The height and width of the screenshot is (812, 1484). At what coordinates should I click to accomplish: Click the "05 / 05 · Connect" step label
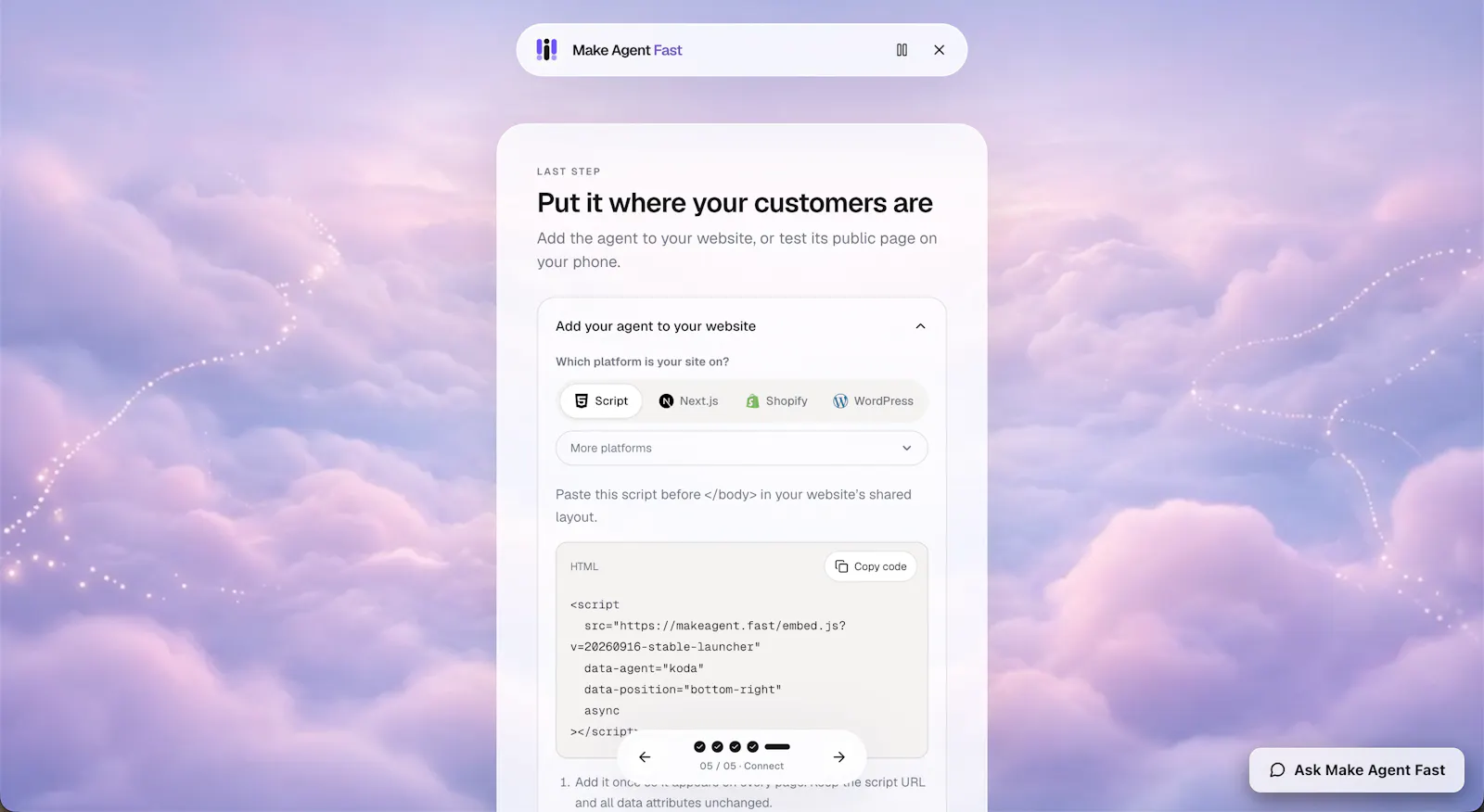pyautogui.click(x=742, y=766)
